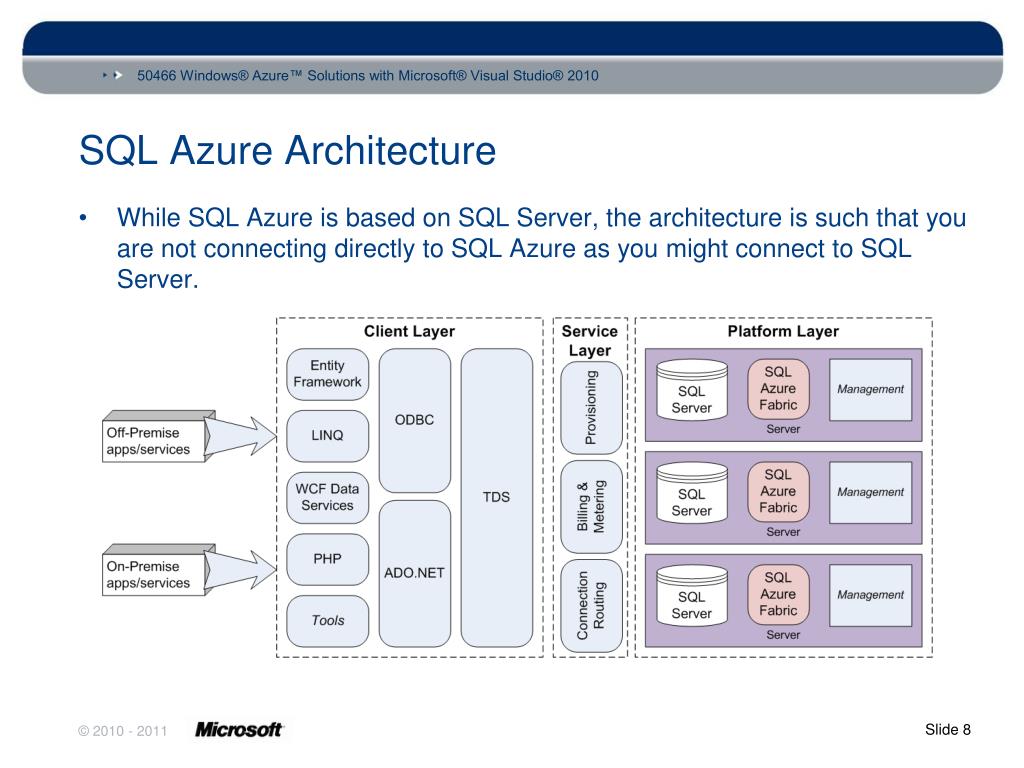Click the arrow pointing from the Off-Premise apps/services box
The image size is (1024, 768).
[240, 436]
